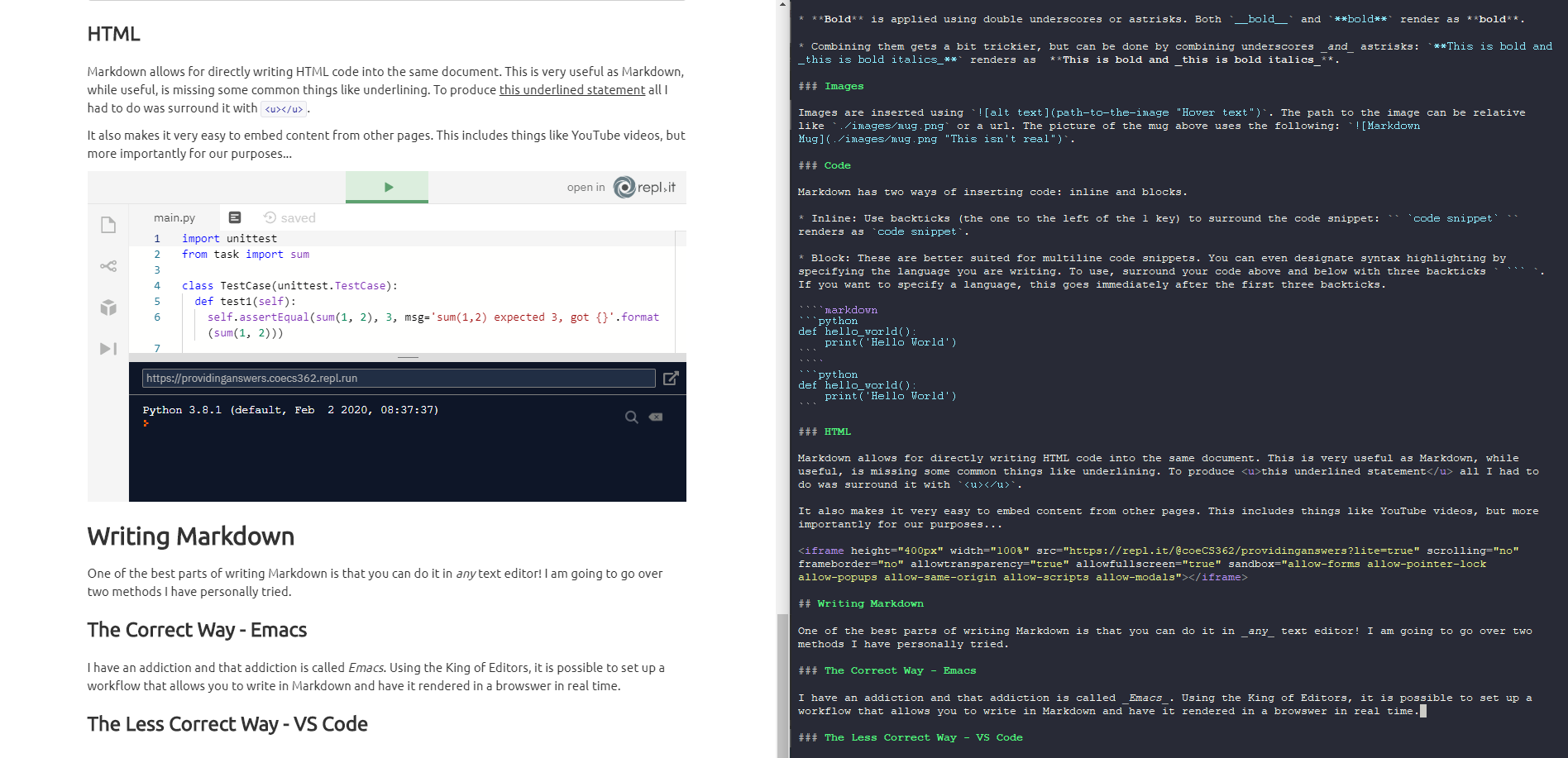Click the console search magnifier icon
This screenshot has width=1568, height=758.
click(631, 417)
